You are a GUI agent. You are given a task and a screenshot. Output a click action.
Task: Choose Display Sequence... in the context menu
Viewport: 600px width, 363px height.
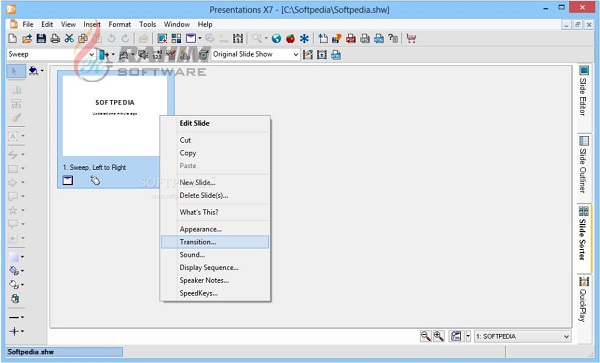tap(215, 267)
